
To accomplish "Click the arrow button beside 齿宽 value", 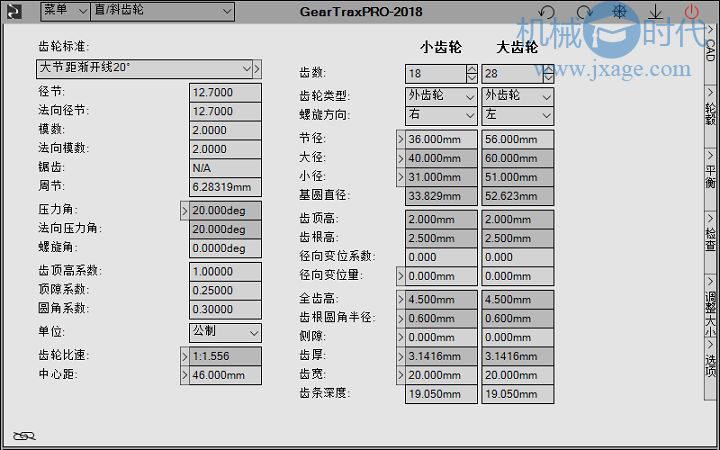I will [400, 375].
